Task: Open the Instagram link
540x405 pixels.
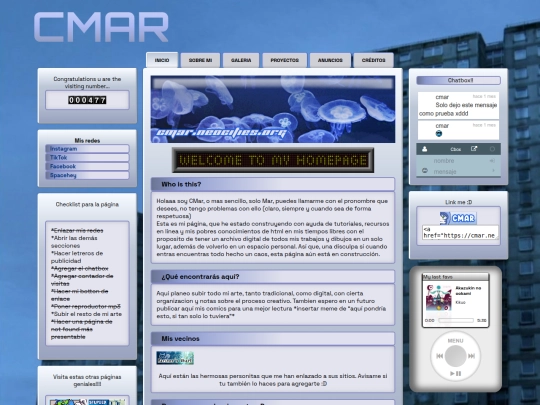Action: coord(87,149)
